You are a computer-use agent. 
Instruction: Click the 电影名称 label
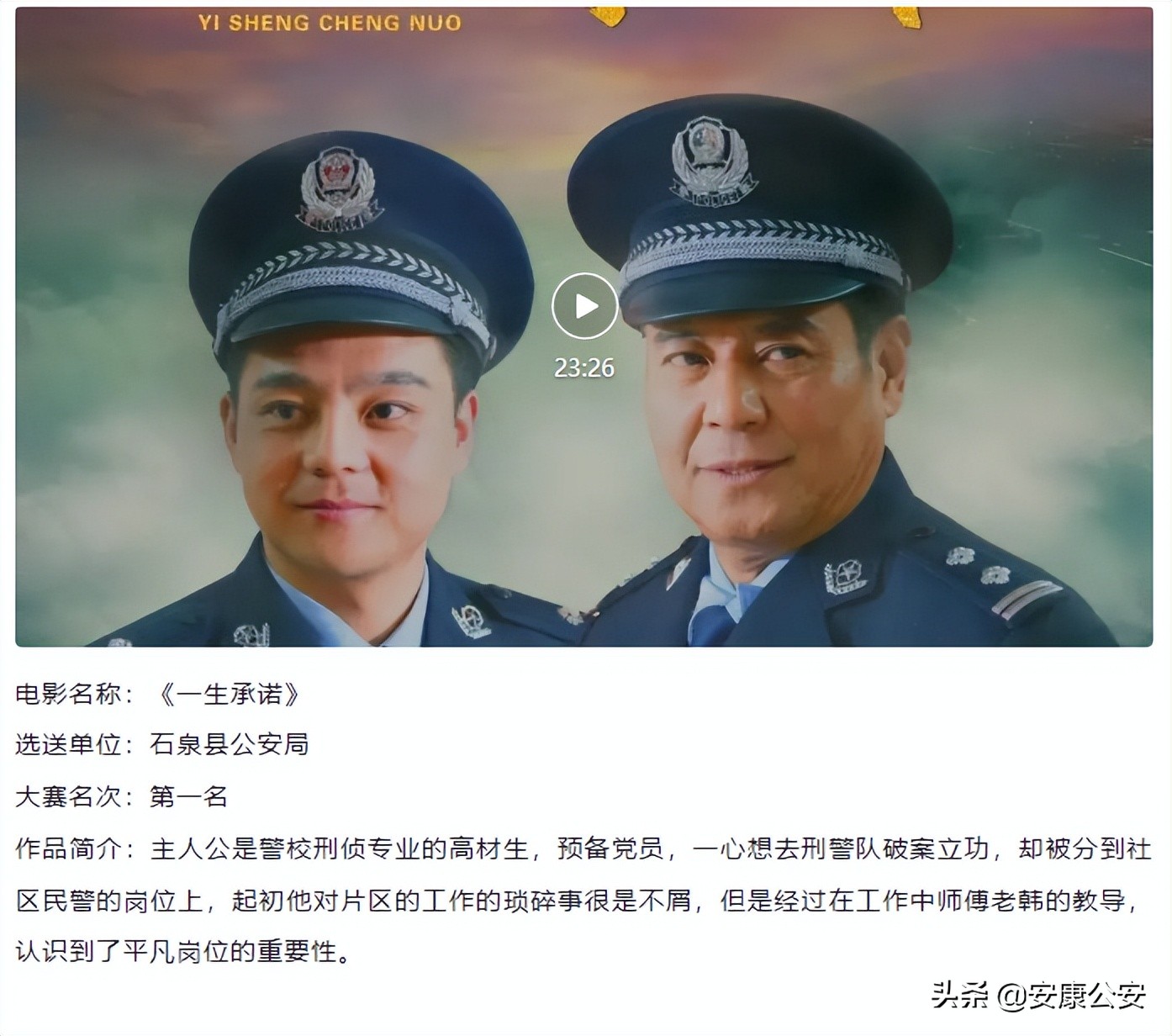pyautogui.click(x=69, y=694)
